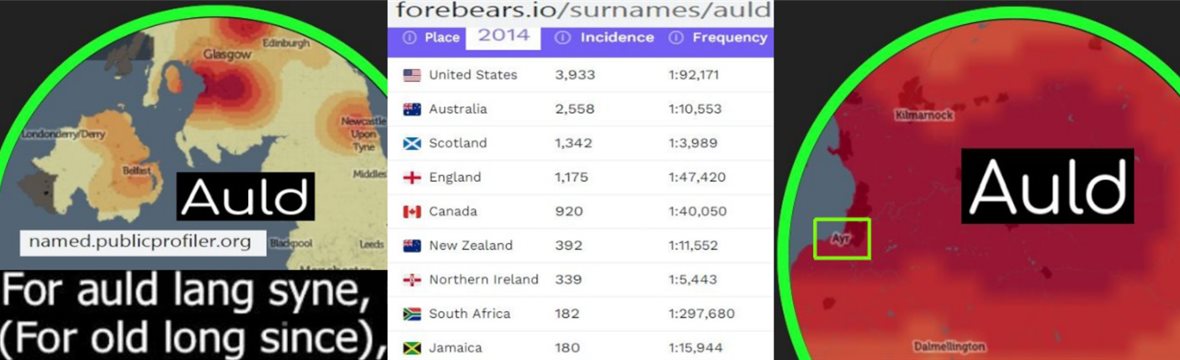Viewport: 1180px width, 360px height.
Task: Open the Northern Ireland place link
Action: click(483, 279)
